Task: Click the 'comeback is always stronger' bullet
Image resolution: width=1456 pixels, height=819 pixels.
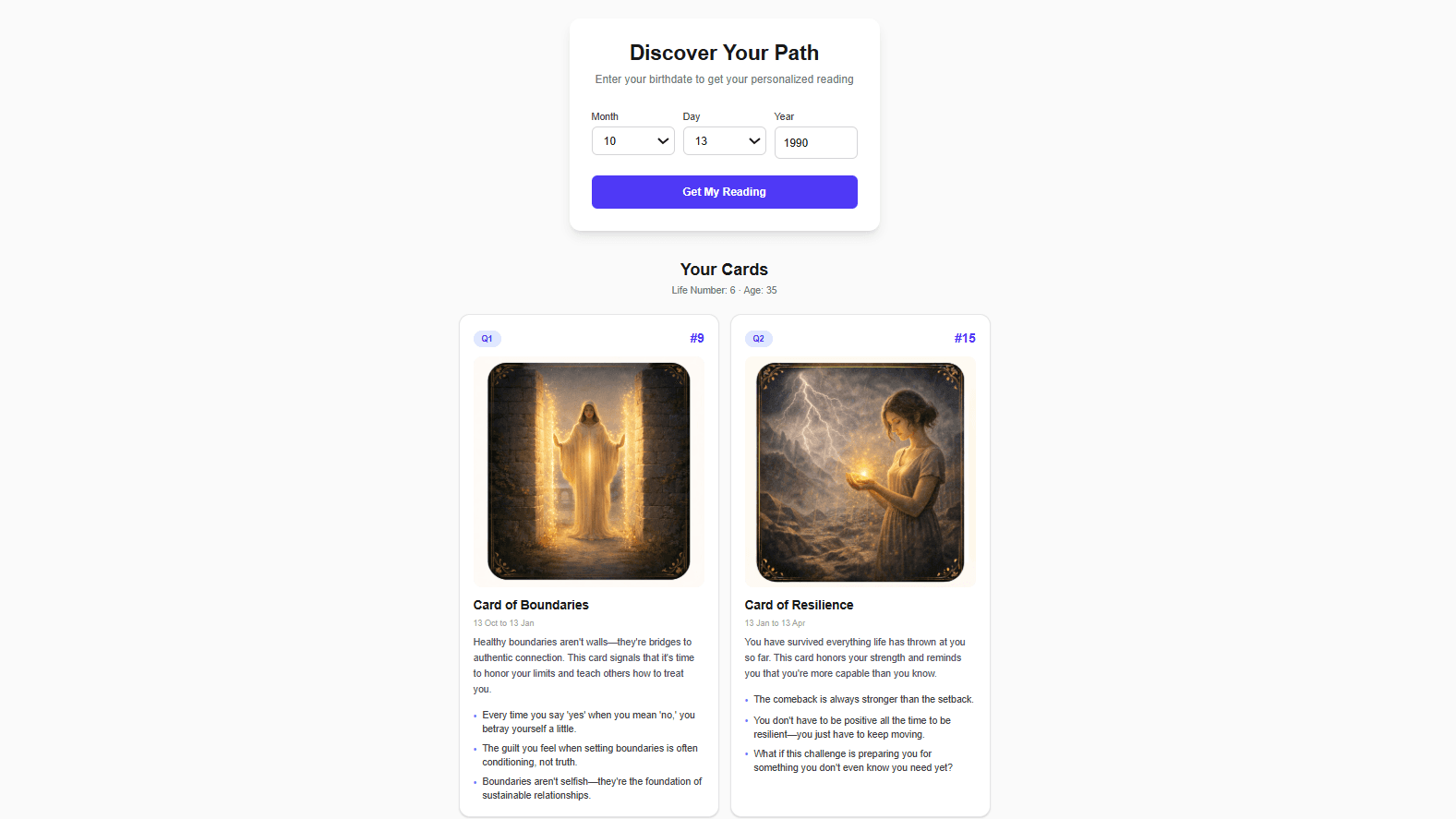Action: pos(863,699)
